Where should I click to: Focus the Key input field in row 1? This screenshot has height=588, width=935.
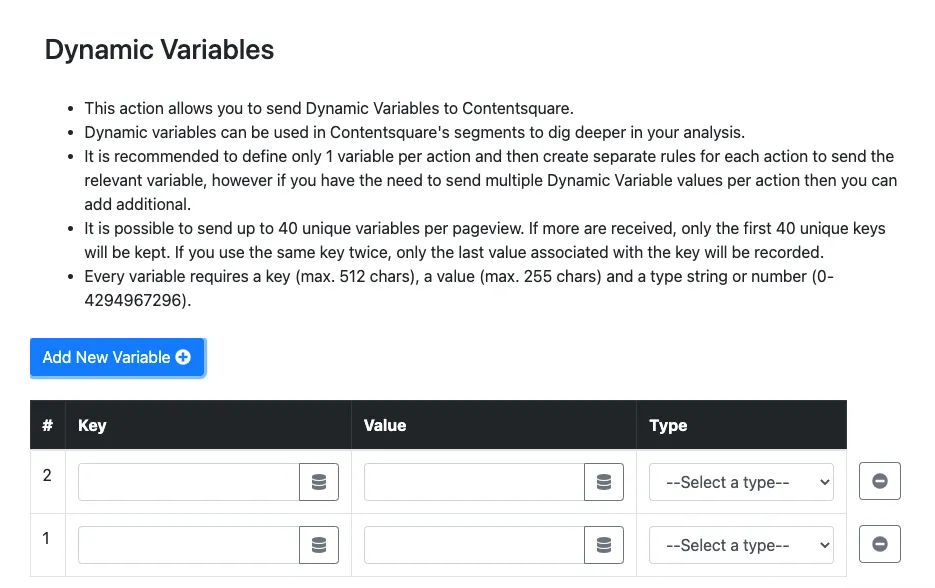pos(189,545)
